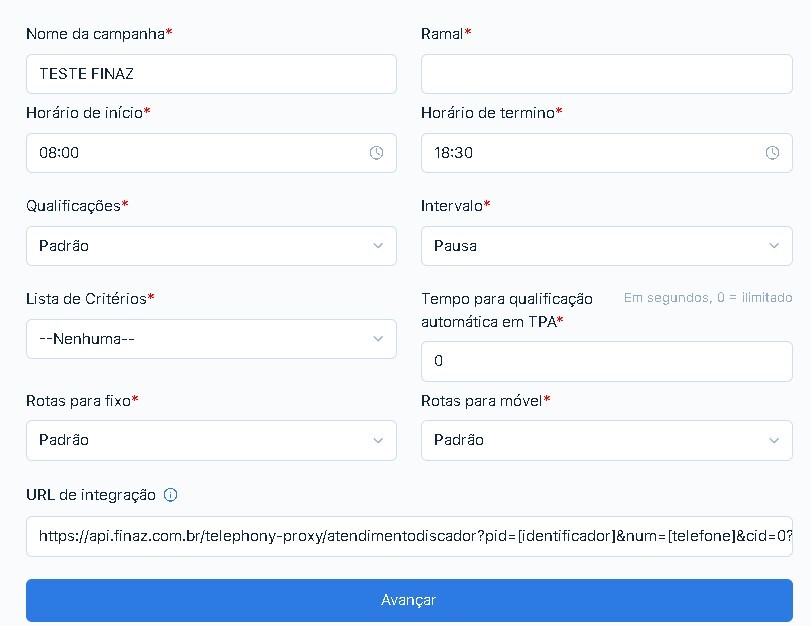This screenshot has width=811, height=626.
Task: Expand the Intervalo dropdown showing Pausa
Action: click(x=607, y=246)
